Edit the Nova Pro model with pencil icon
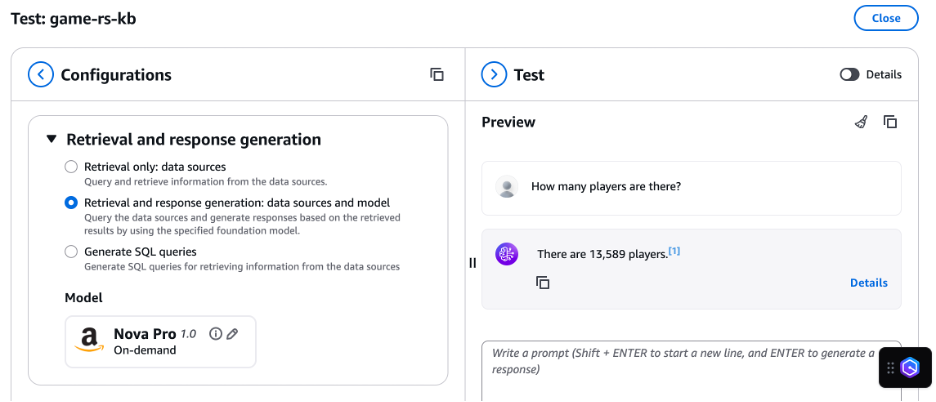Viewport: 936px width, 402px height. [x=232, y=333]
